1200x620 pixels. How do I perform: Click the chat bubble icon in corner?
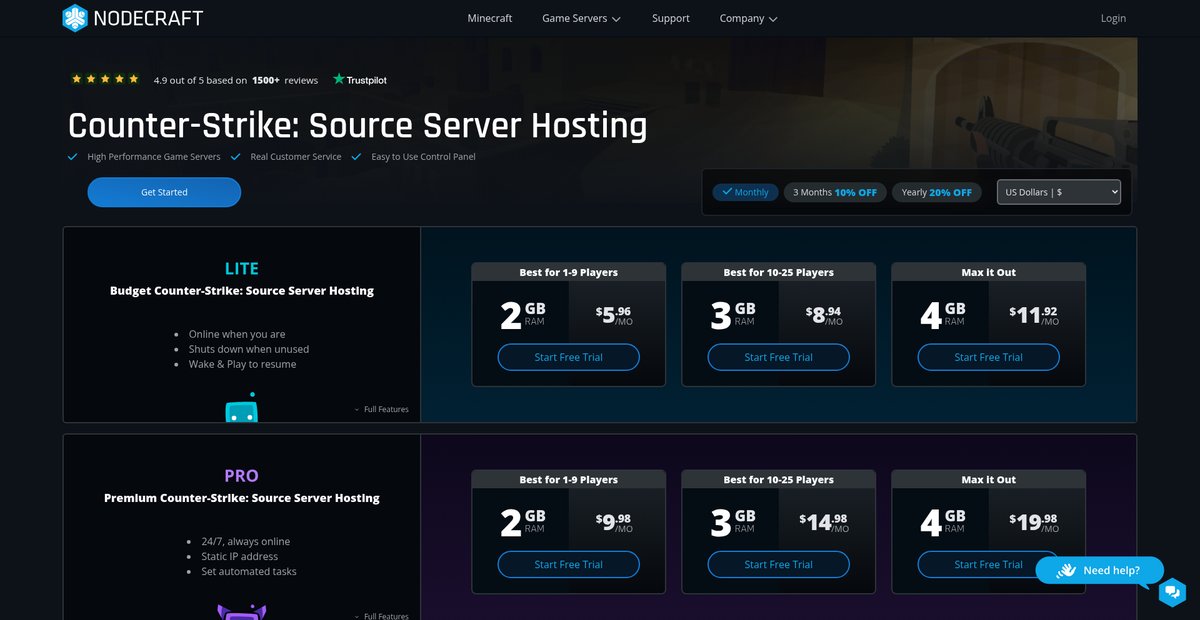(1172, 592)
